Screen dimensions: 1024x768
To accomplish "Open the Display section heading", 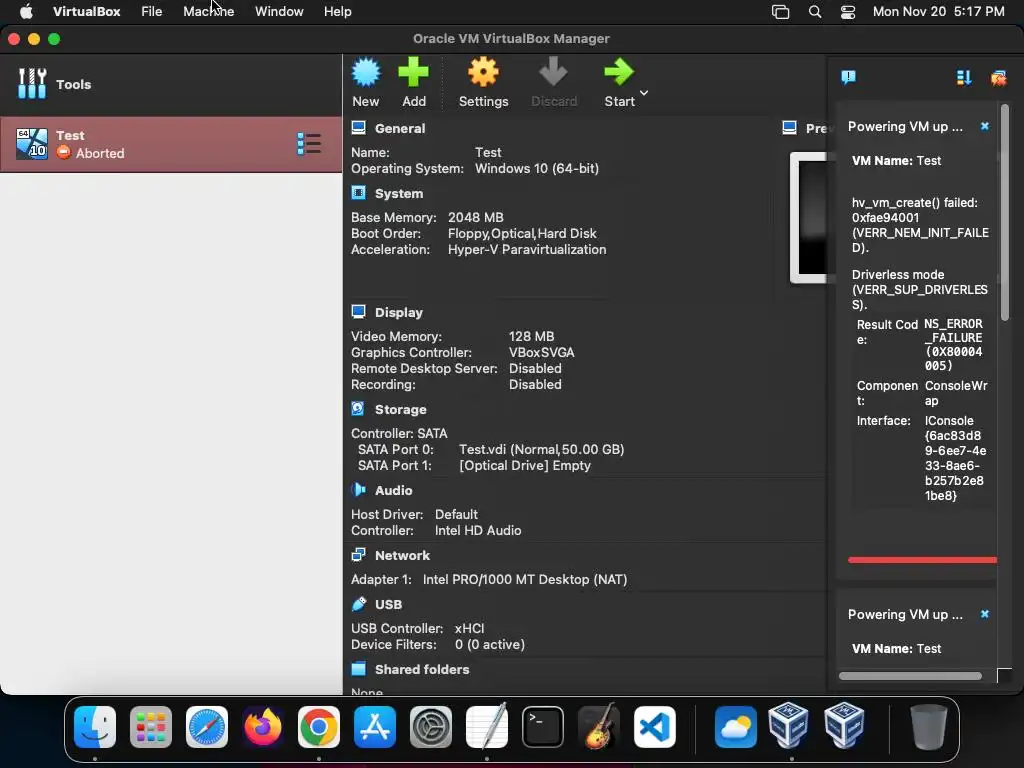I will tap(398, 313).
